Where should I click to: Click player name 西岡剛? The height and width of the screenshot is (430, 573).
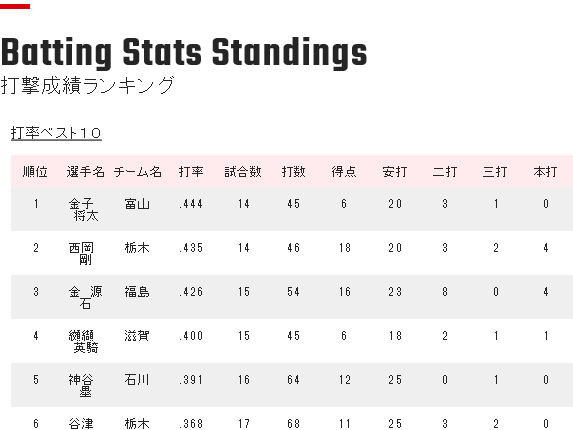(x=81, y=253)
